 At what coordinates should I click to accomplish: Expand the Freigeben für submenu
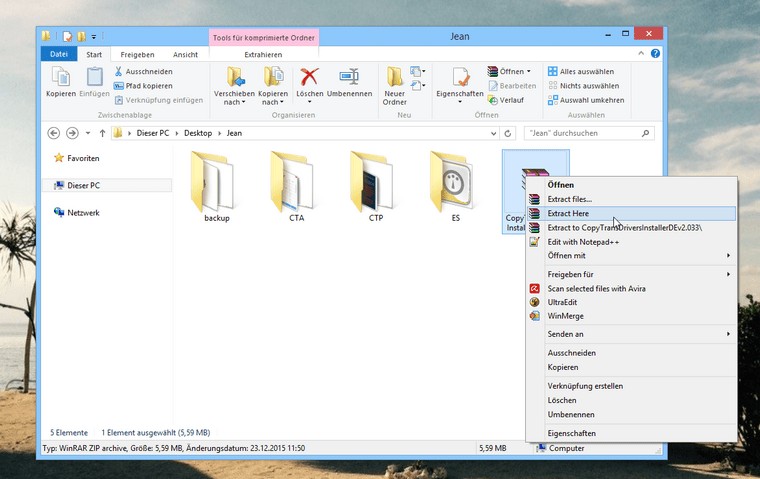coord(631,274)
